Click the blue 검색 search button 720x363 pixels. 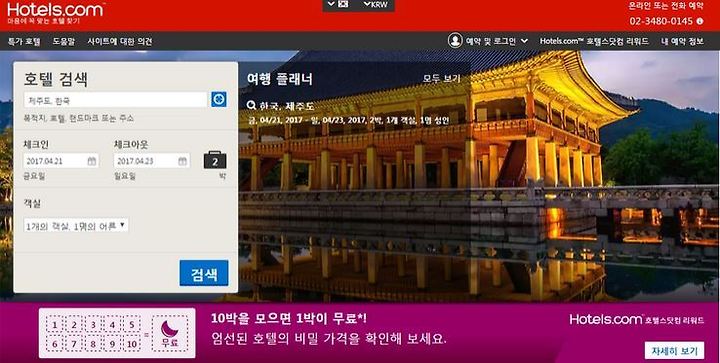tap(204, 274)
